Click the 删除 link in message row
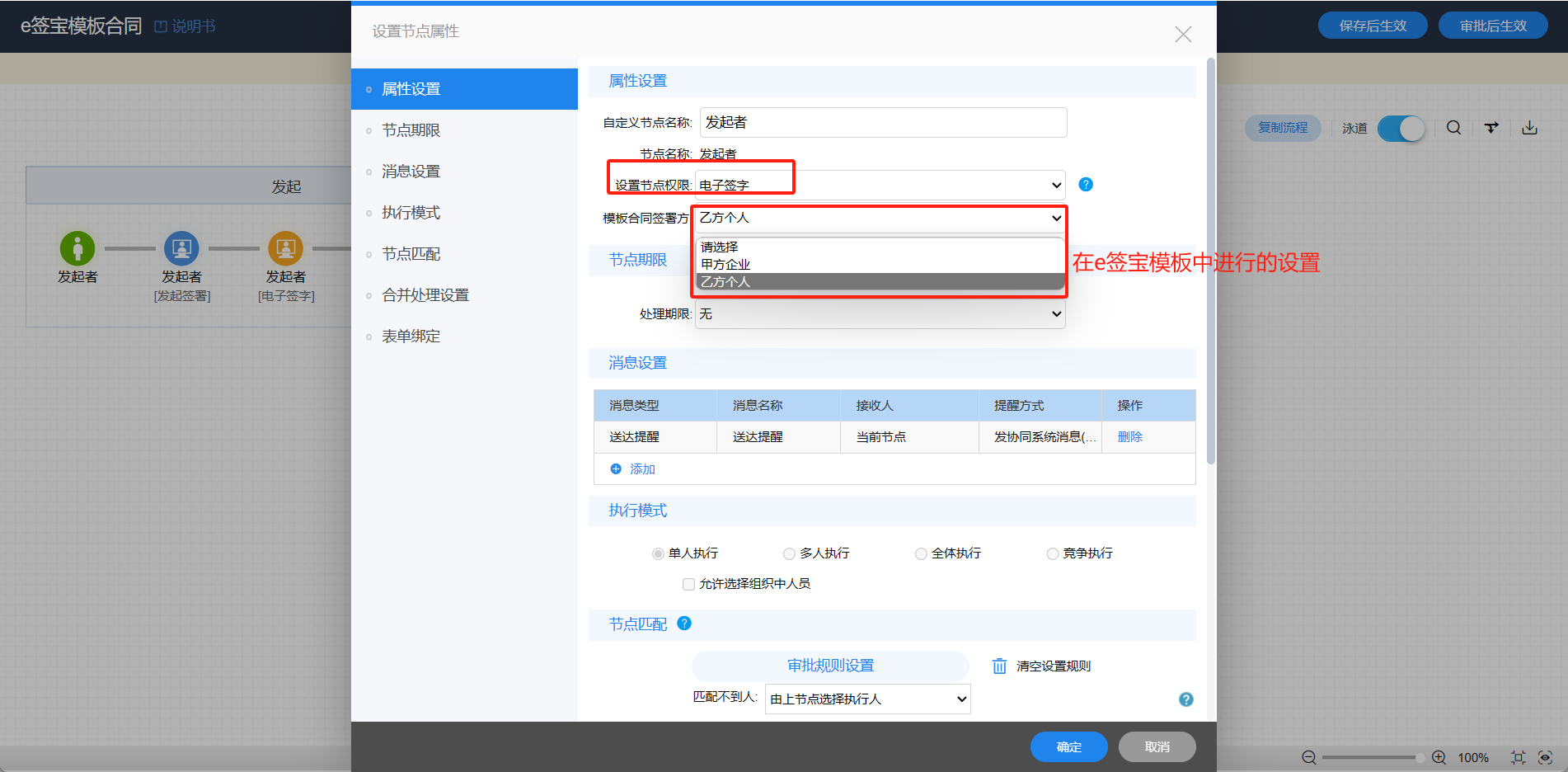This screenshot has height=772, width=1568. (1129, 437)
